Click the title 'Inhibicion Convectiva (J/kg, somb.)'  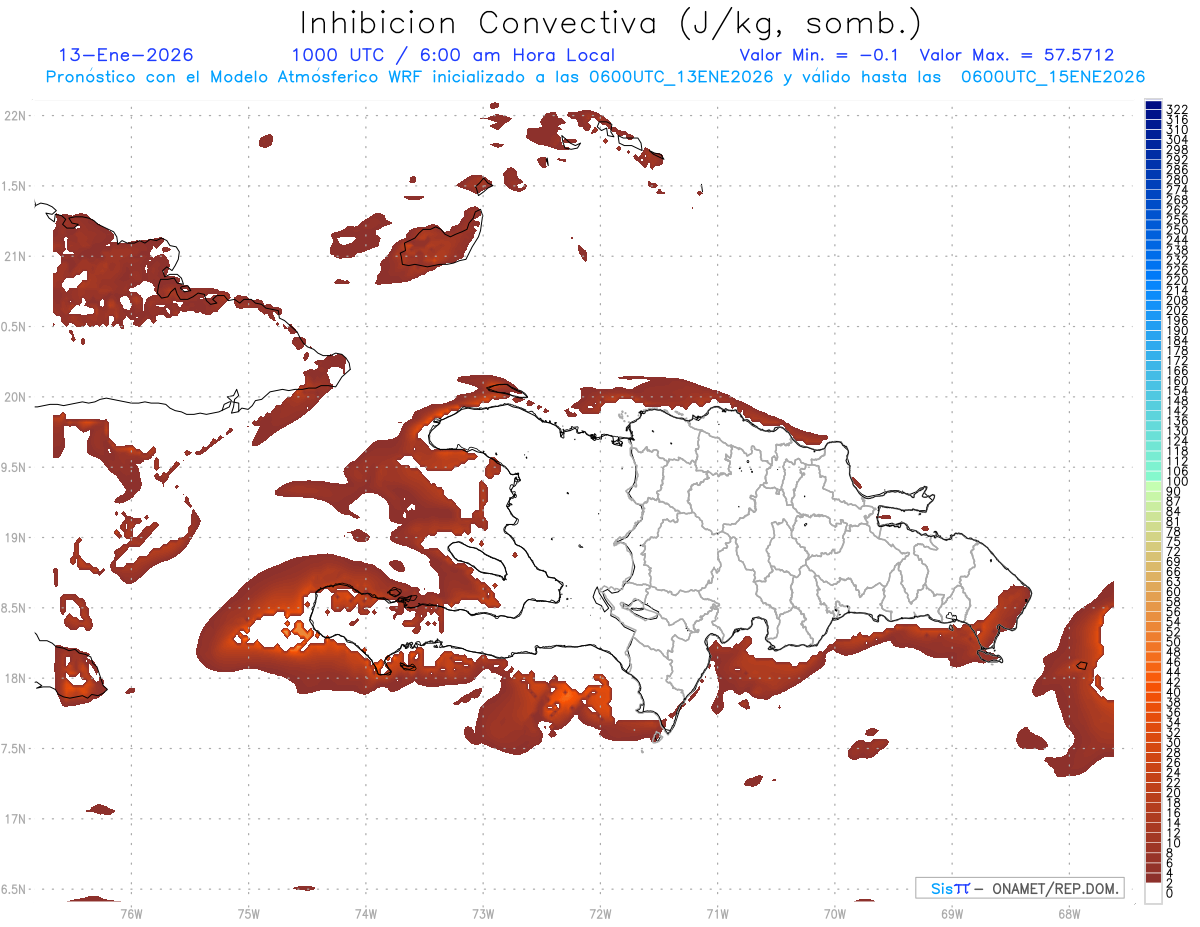point(611,24)
